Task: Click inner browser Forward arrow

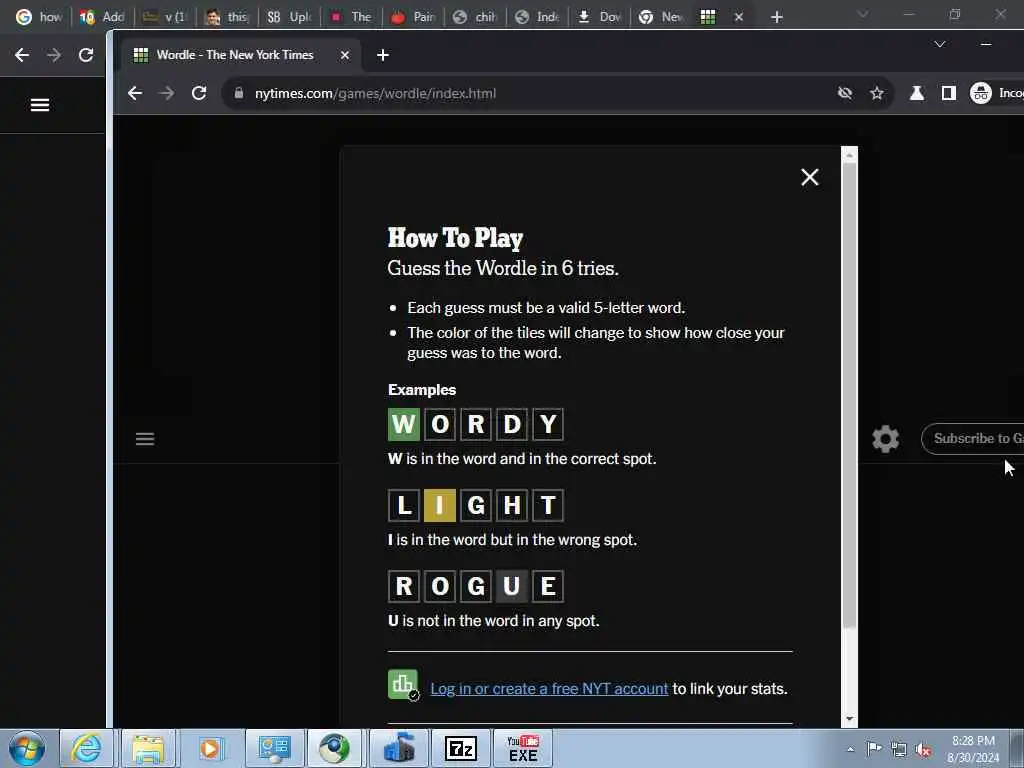Action: tap(167, 93)
